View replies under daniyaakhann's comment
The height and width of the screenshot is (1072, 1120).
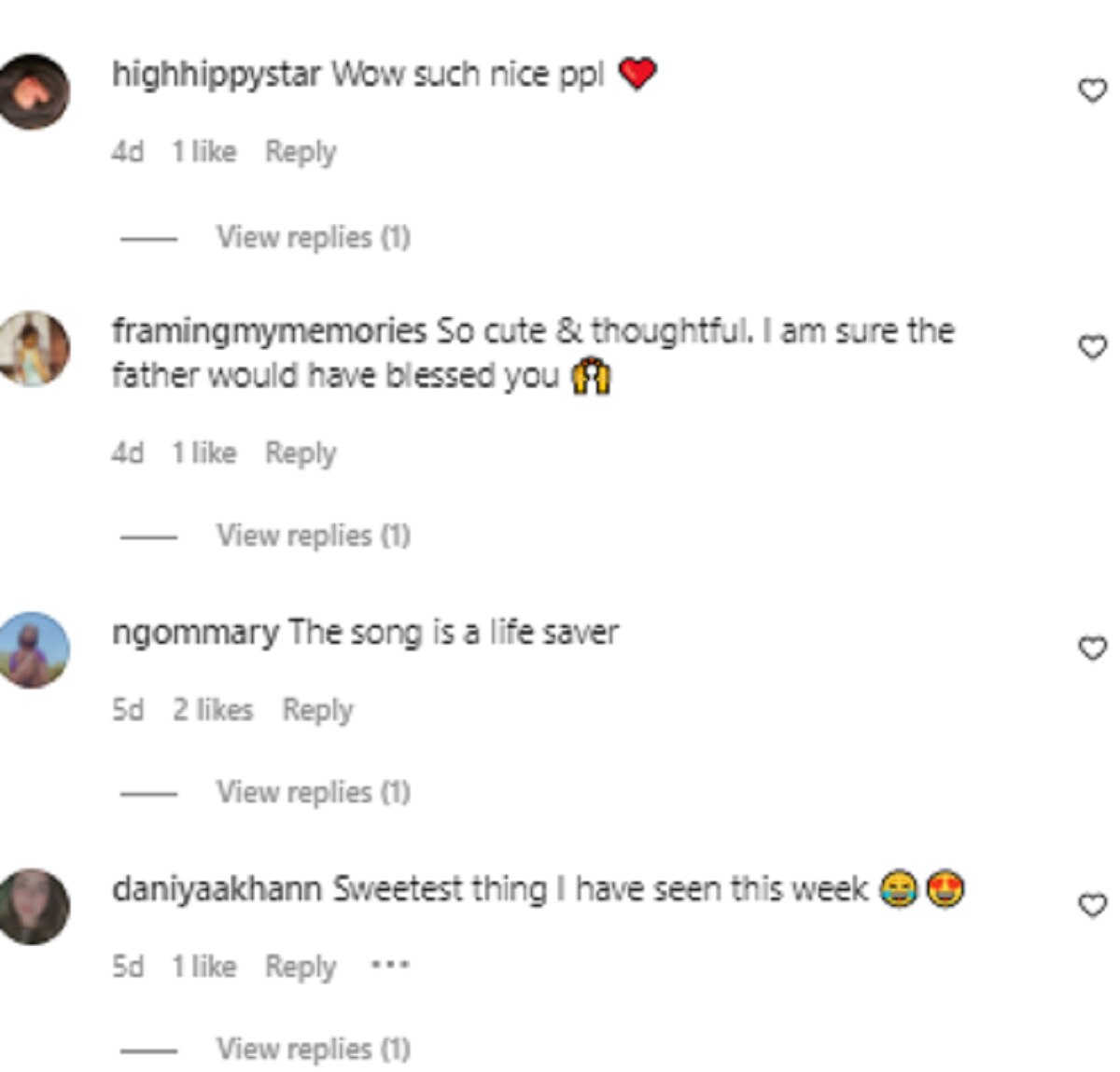tap(313, 1049)
